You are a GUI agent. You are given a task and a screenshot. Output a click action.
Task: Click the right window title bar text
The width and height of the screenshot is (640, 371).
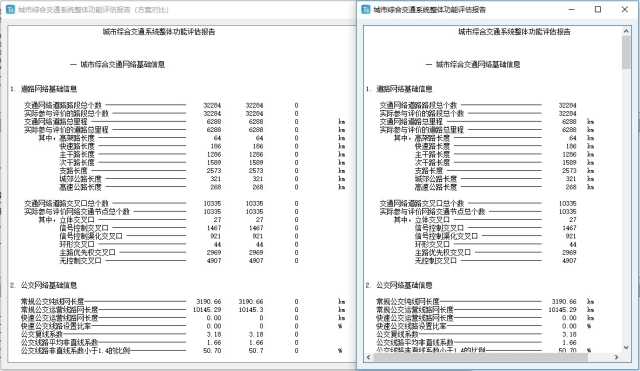click(x=429, y=10)
